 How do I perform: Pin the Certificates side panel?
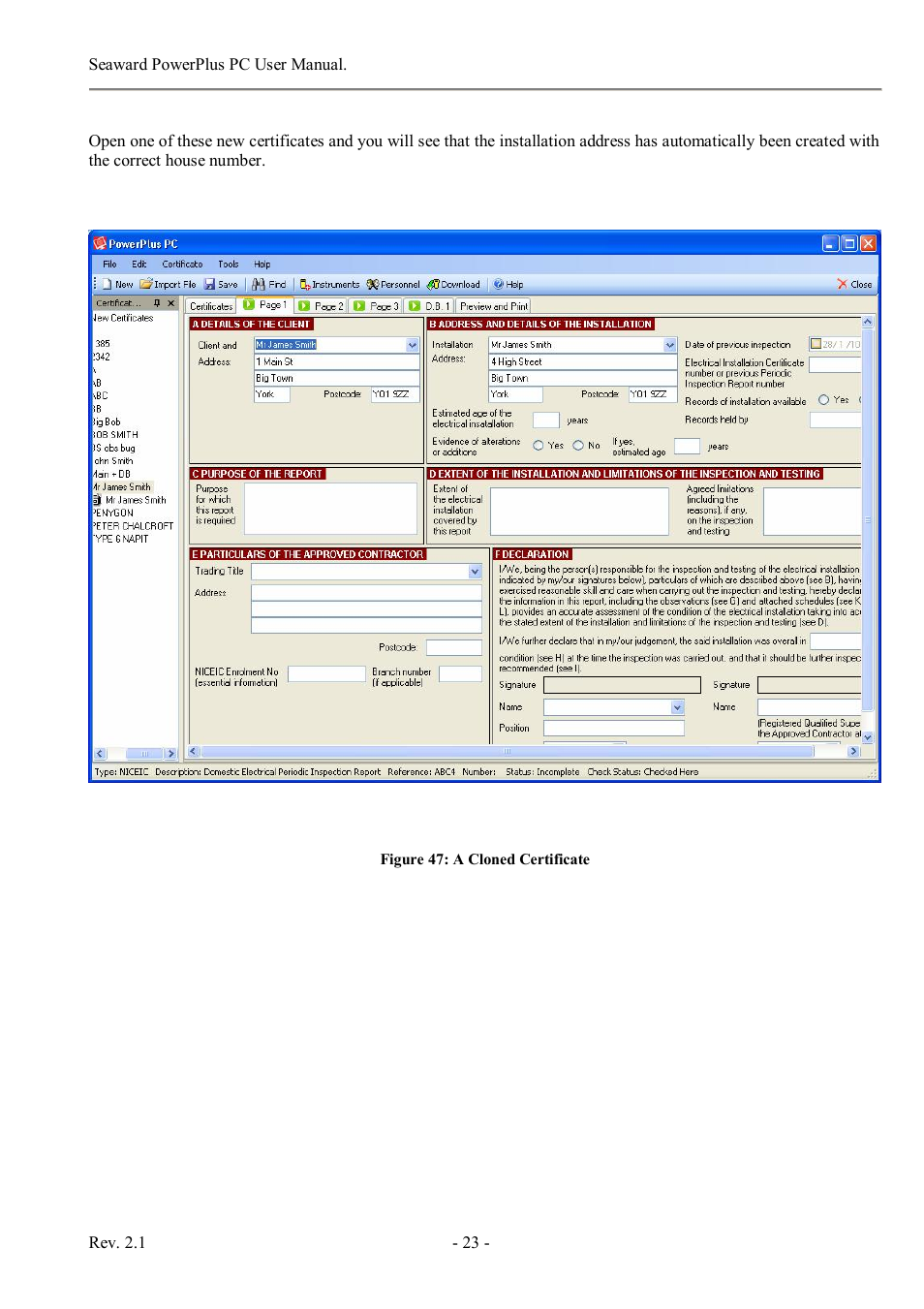click(x=157, y=303)
